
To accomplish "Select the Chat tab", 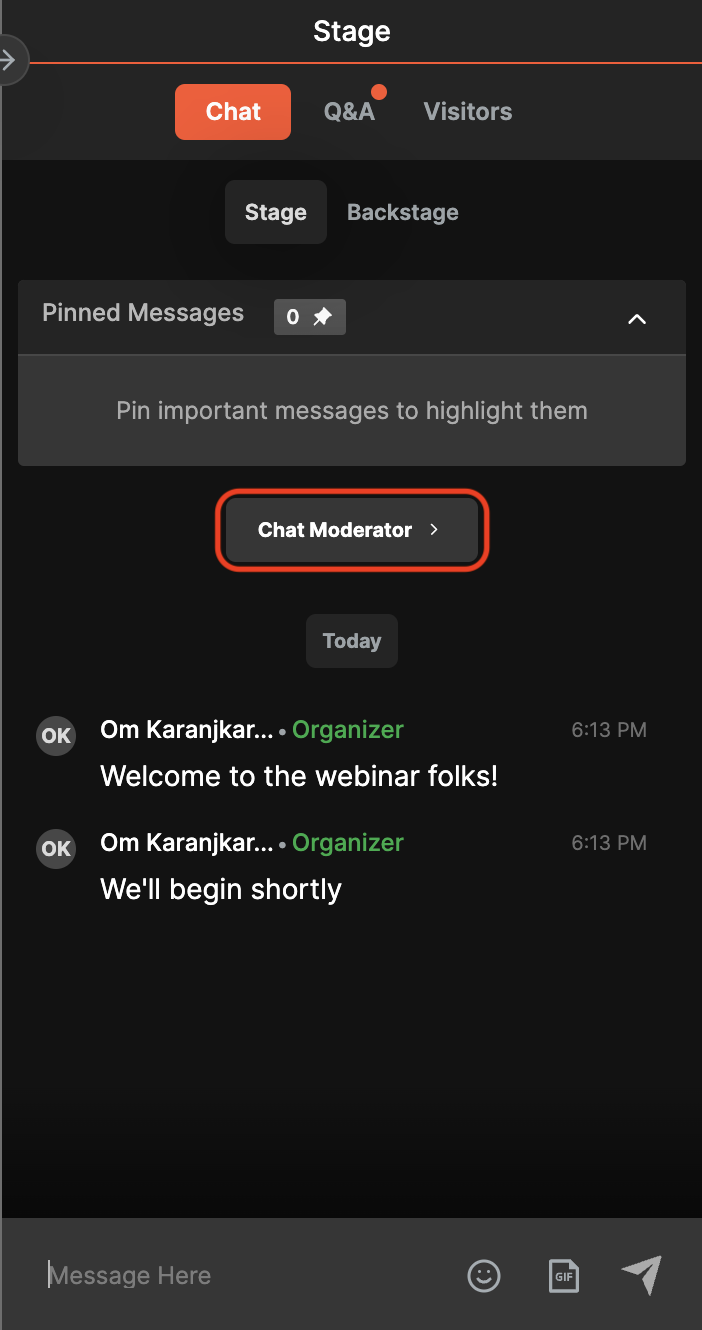I will (x=232, y=111).
